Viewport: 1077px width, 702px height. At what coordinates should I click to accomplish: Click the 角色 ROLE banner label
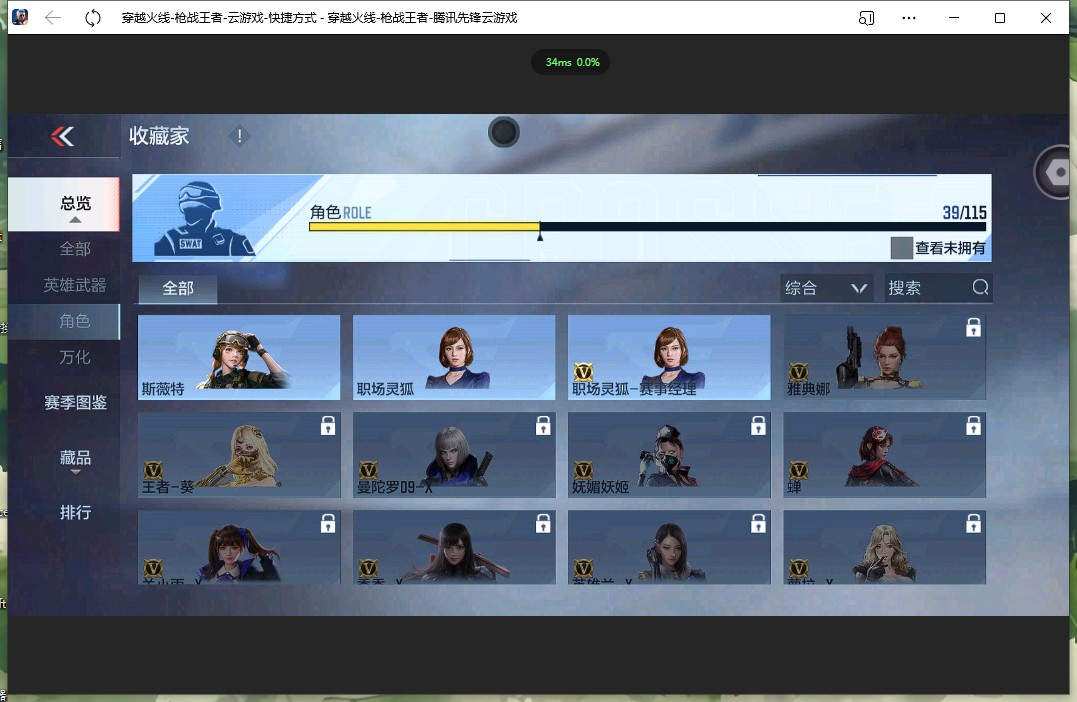341,212
